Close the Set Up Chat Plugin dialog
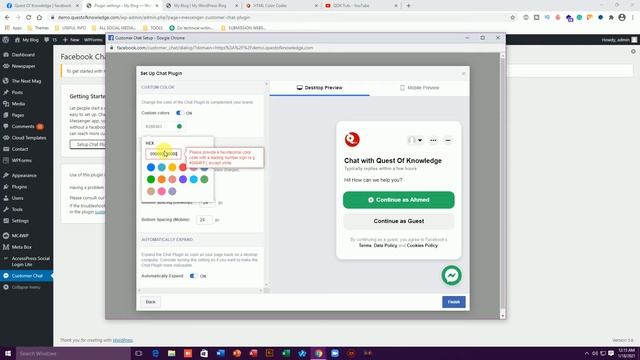The height and width of the screenshot is (360, 640). 463,73
